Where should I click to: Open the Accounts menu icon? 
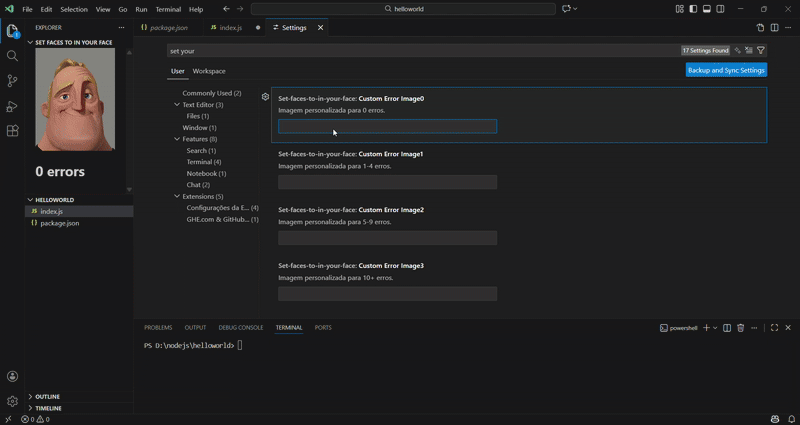(12, 377)
